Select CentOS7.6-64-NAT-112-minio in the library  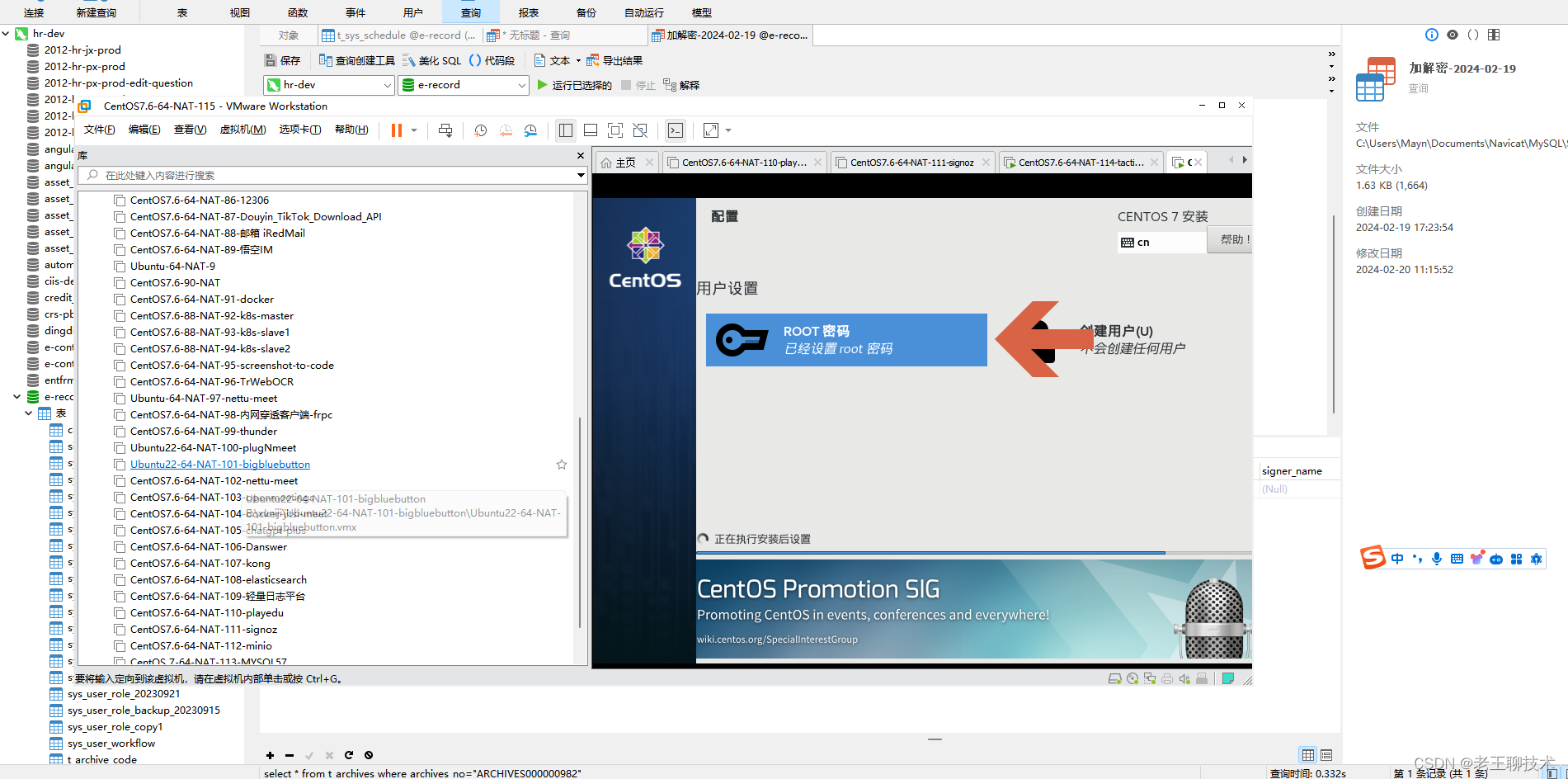pyautogui.click(x=200, y=646)
